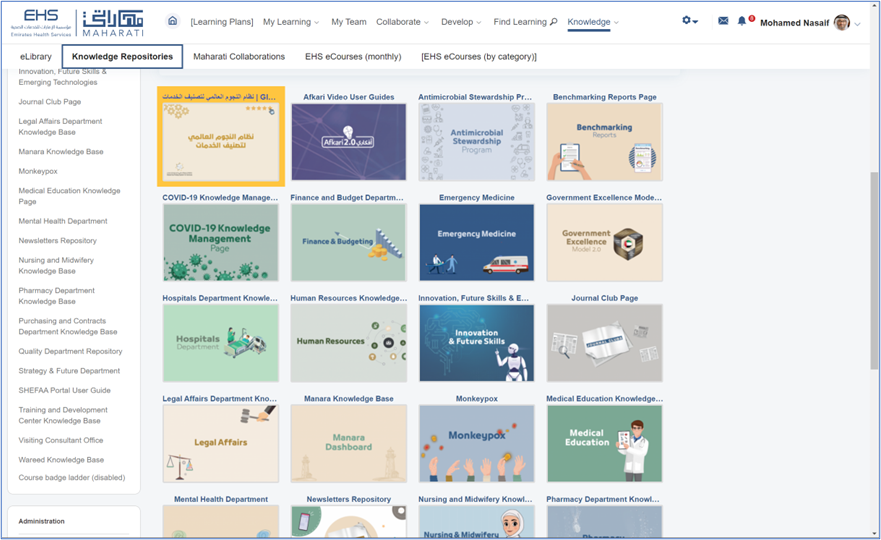
Task: Open the Hospitals Department tile
Action: pyautogui.click(x=221, y=343)
